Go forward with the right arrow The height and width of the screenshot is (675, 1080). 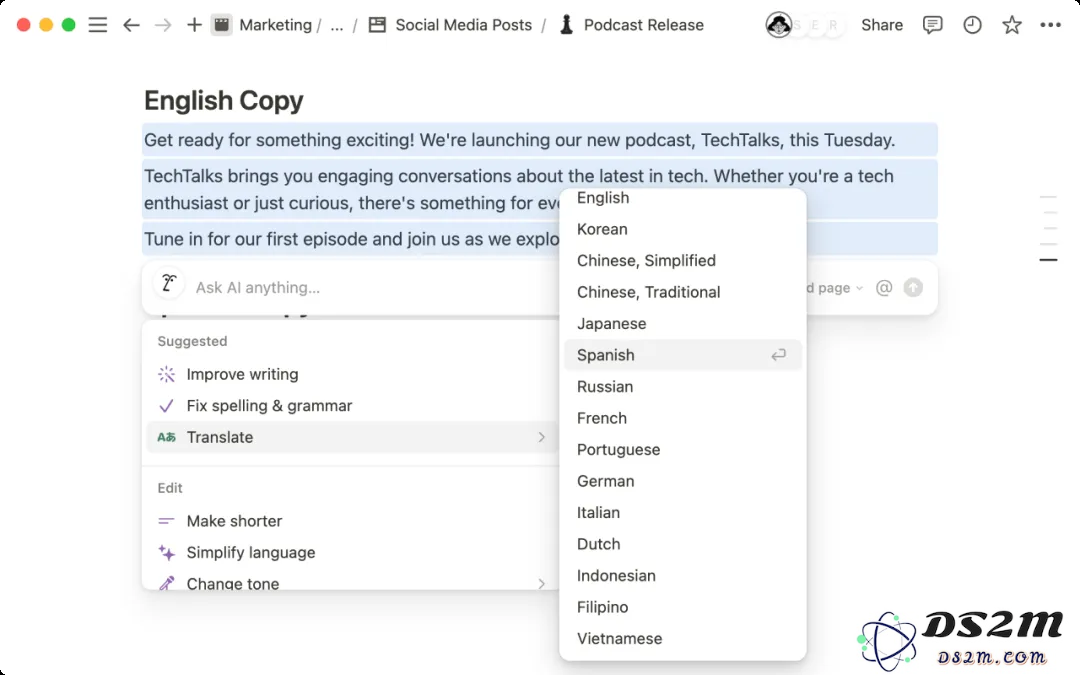(x=163, y=25)
